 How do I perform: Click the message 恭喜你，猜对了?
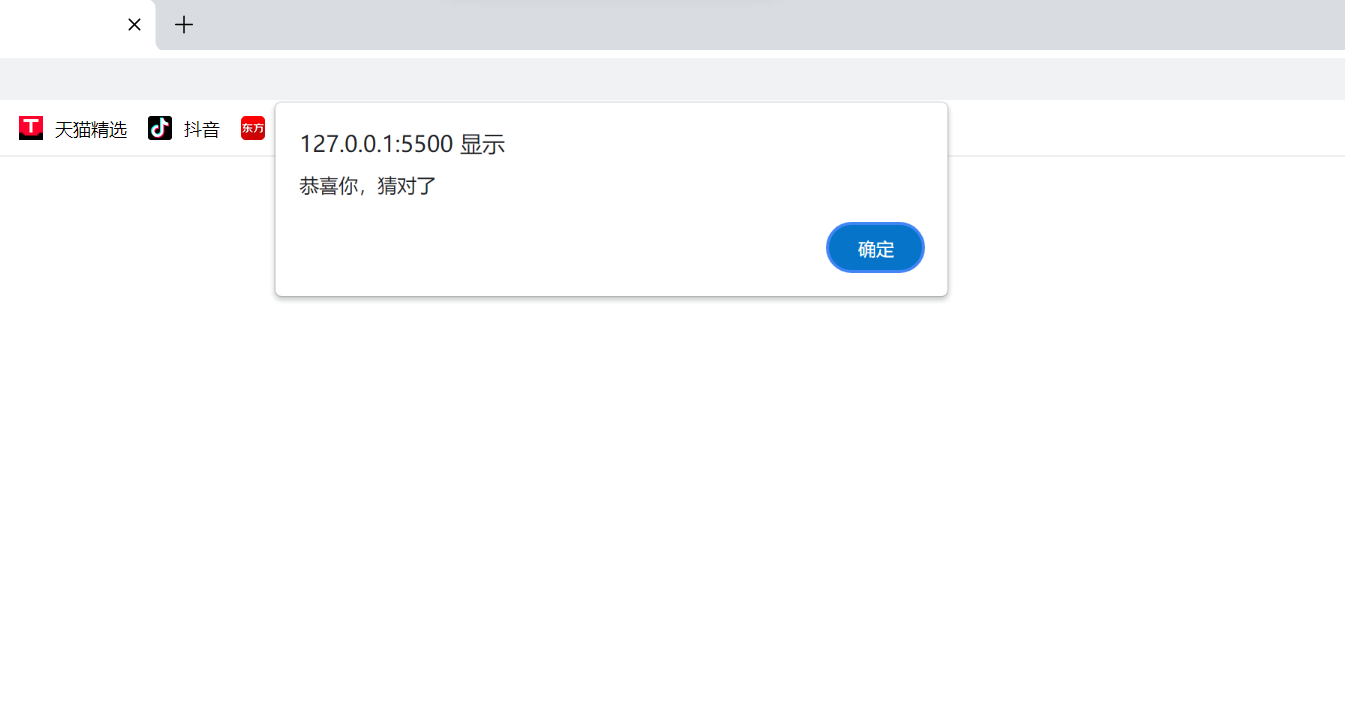pyautogui.click(x=368, y=186)
